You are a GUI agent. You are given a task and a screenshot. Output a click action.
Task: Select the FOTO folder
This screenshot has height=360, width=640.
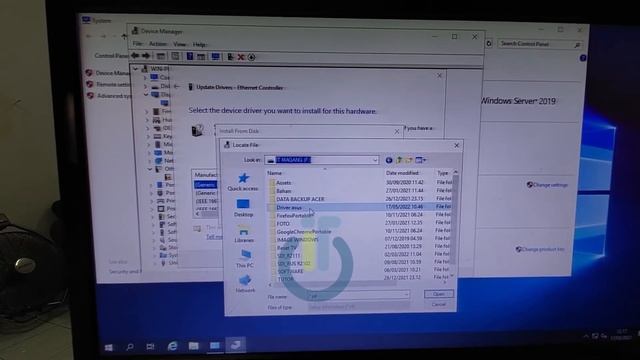[x=283, y=224]
